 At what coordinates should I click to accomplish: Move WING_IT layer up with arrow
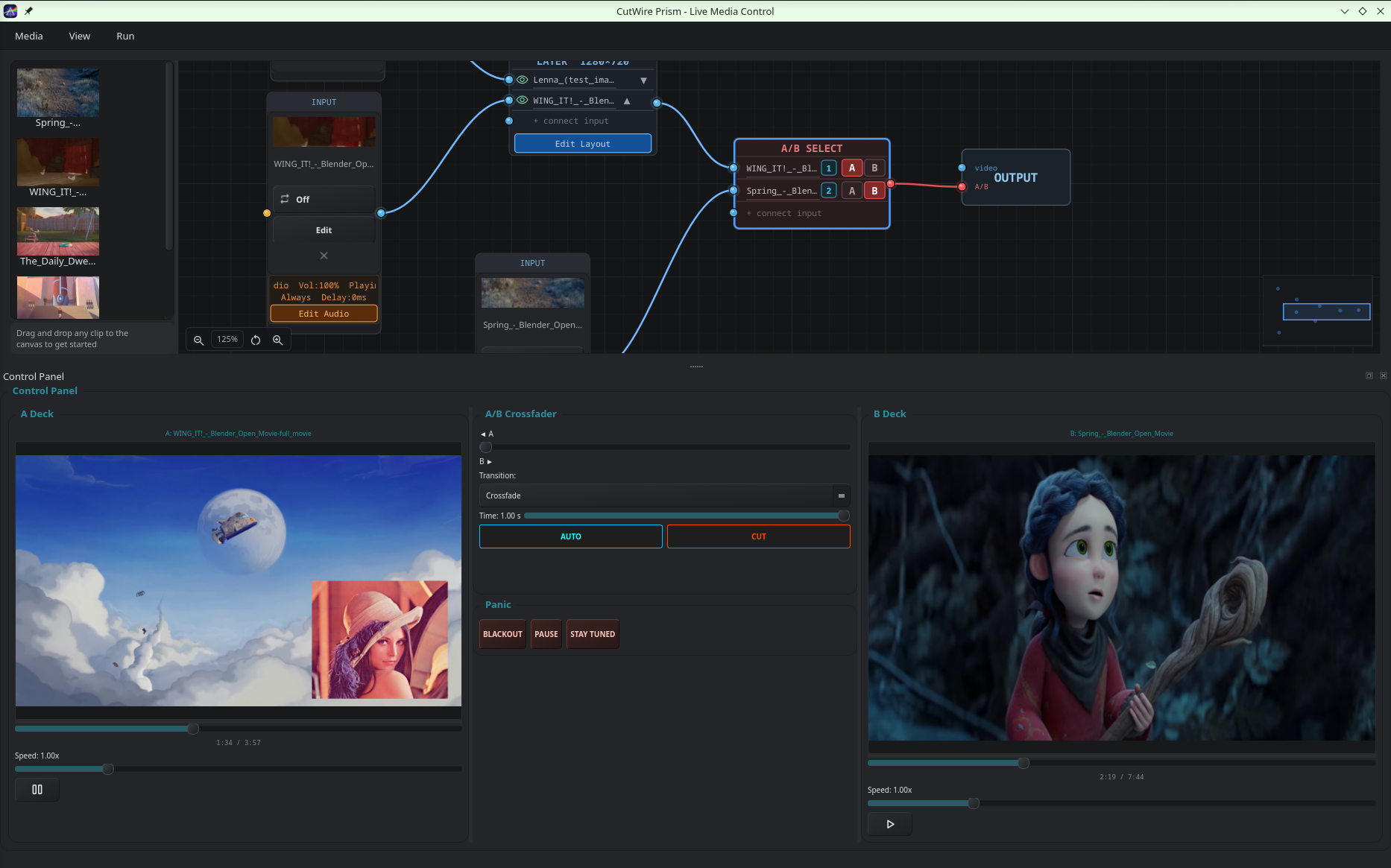(x=627, y=101)
